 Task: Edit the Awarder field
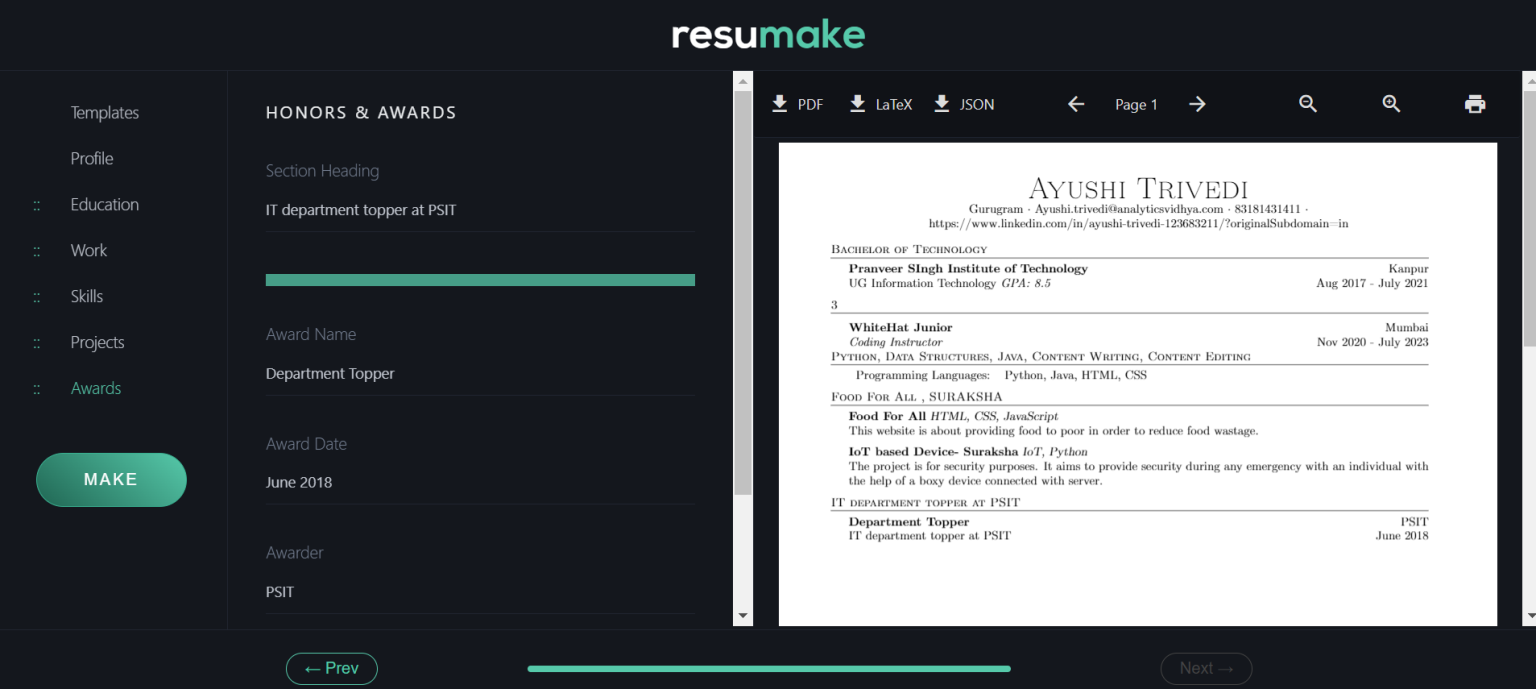click(x=480, y=592)
